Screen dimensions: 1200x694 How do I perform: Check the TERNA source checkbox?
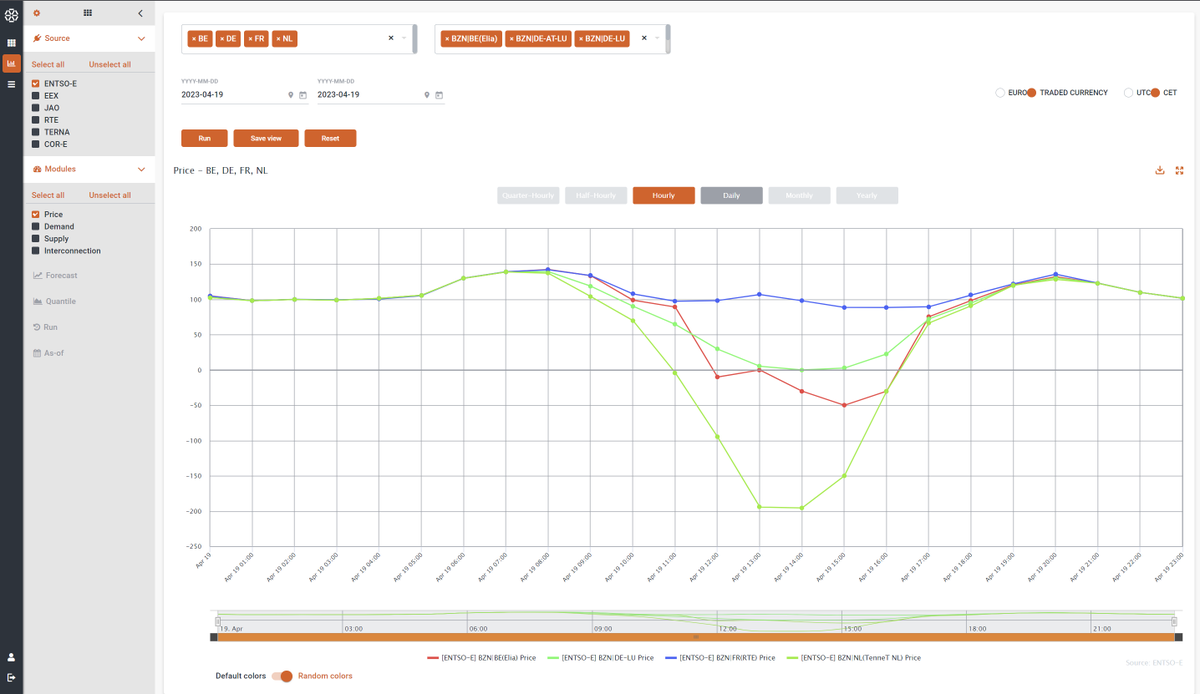coord(36,132)
